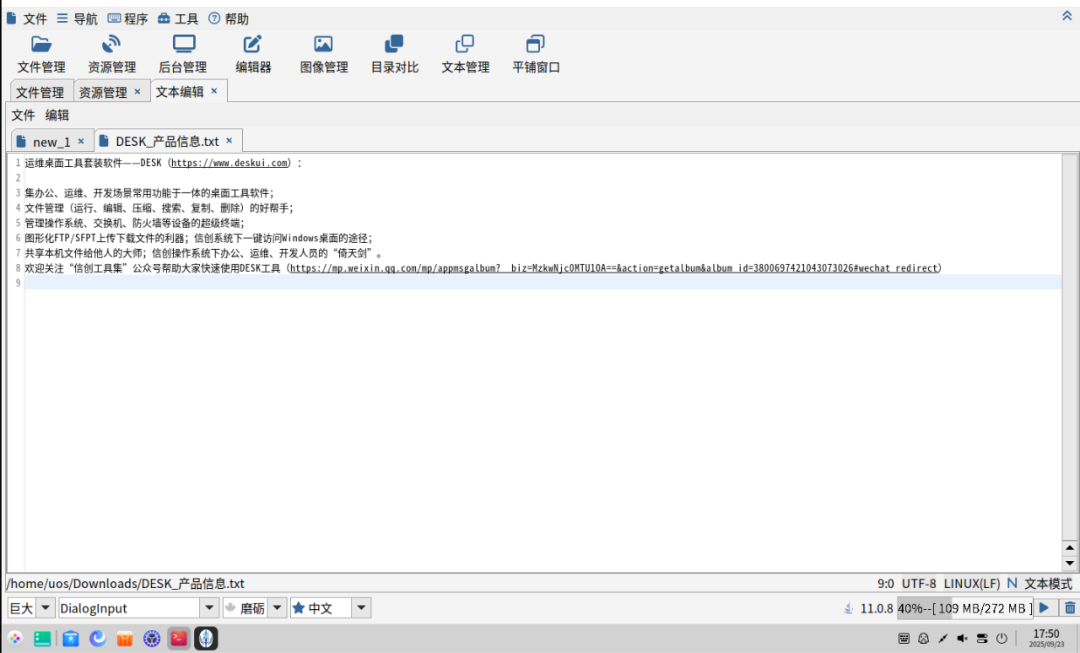The height and width of the screenshot is (653, 1080).
Task: Close the 资源管理 tab
Action: [137, 92]
